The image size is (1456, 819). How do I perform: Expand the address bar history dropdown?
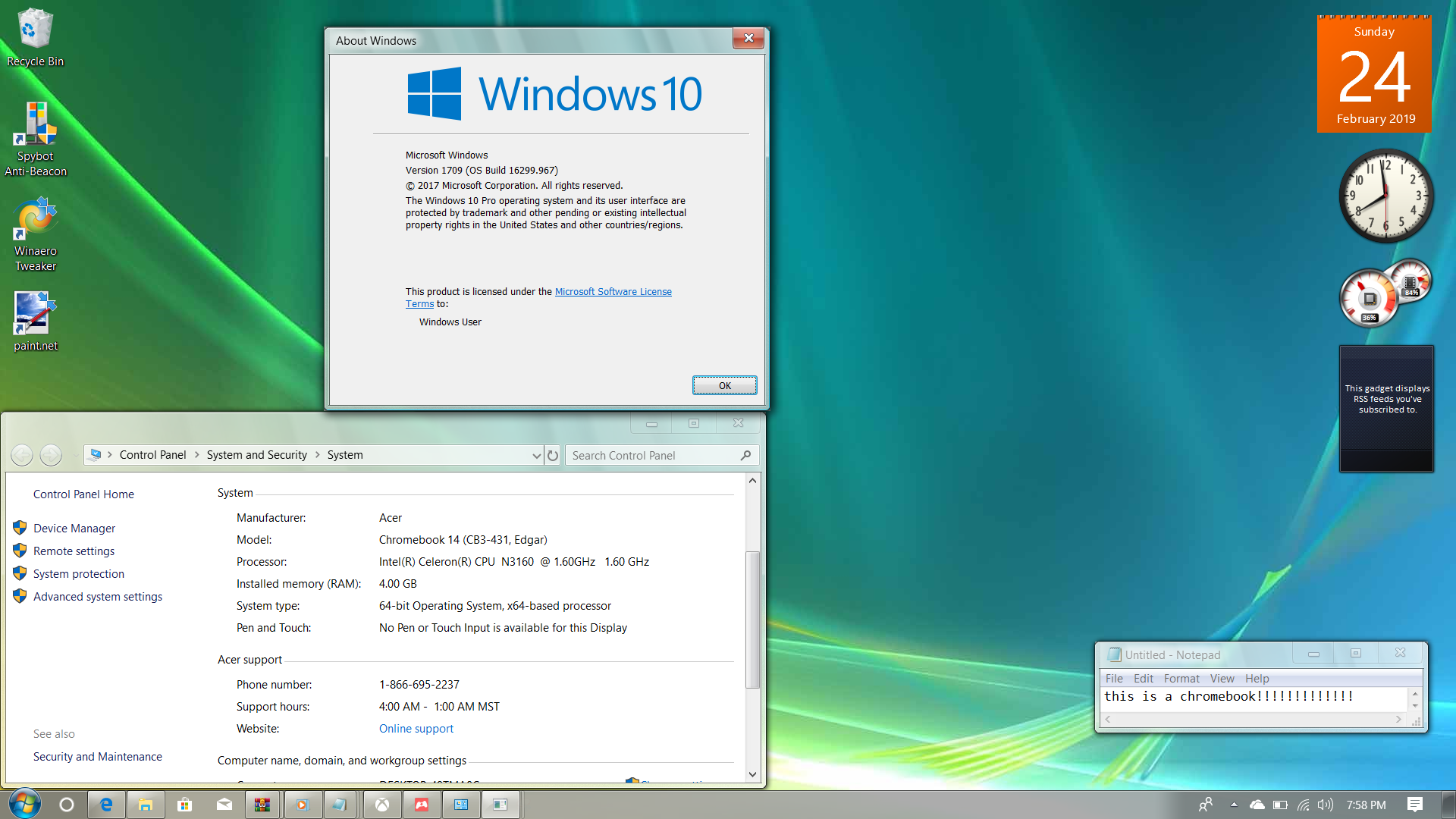pyautogui.click(x=536, y=455)
